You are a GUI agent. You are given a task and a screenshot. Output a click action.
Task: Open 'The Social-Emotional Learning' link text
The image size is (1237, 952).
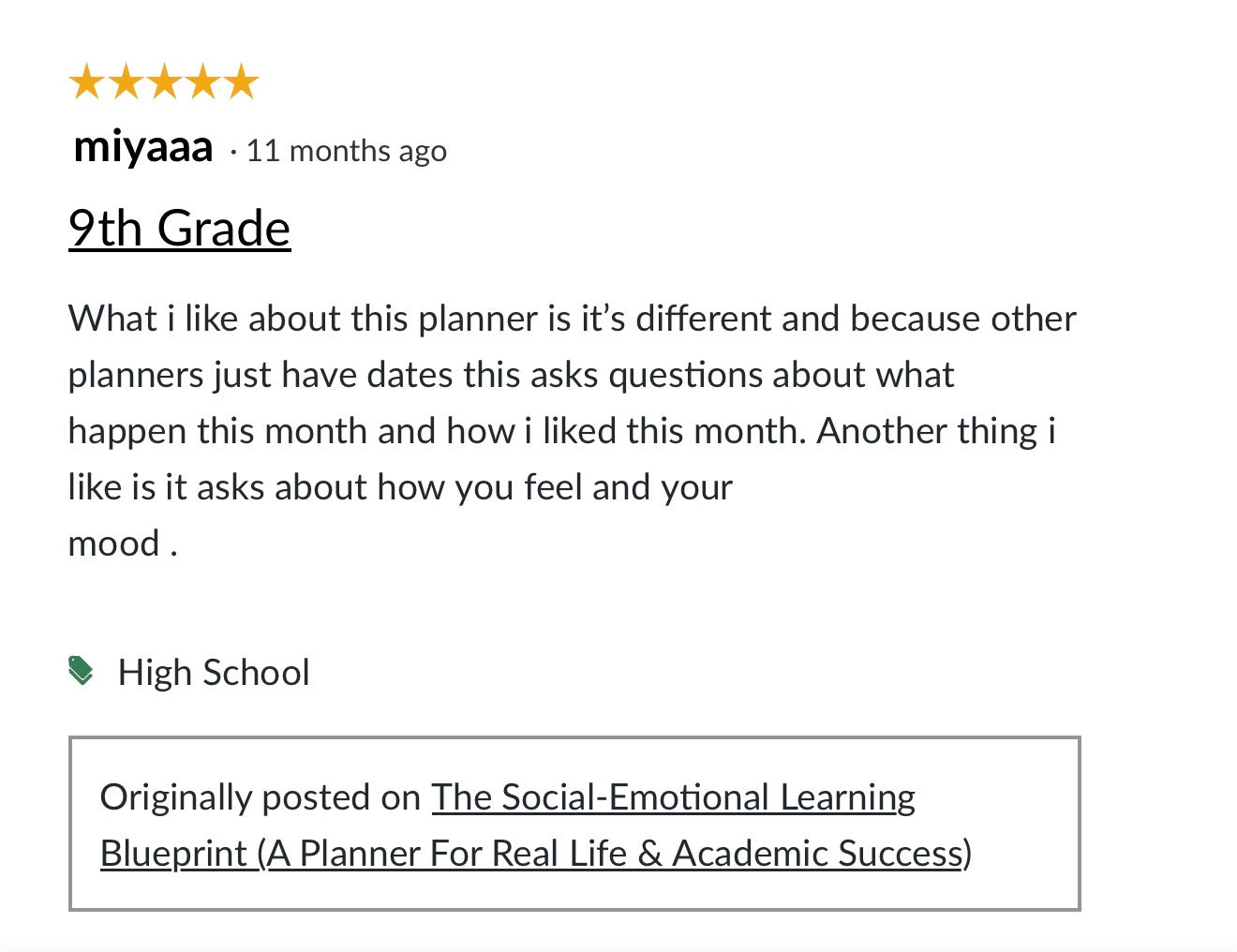click(x=673, y=797)
